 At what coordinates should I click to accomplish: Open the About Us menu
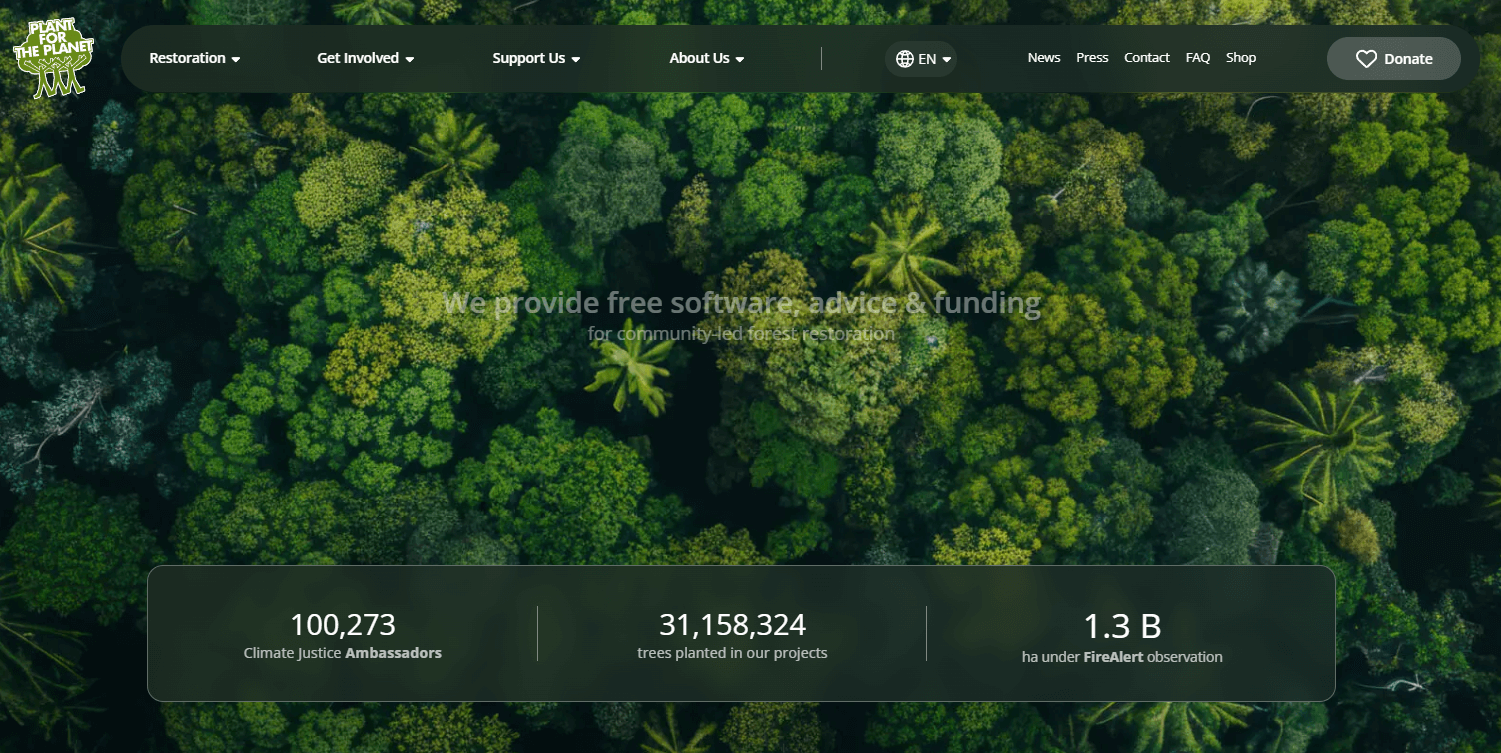pyautogui.click(x=699, y=58)
